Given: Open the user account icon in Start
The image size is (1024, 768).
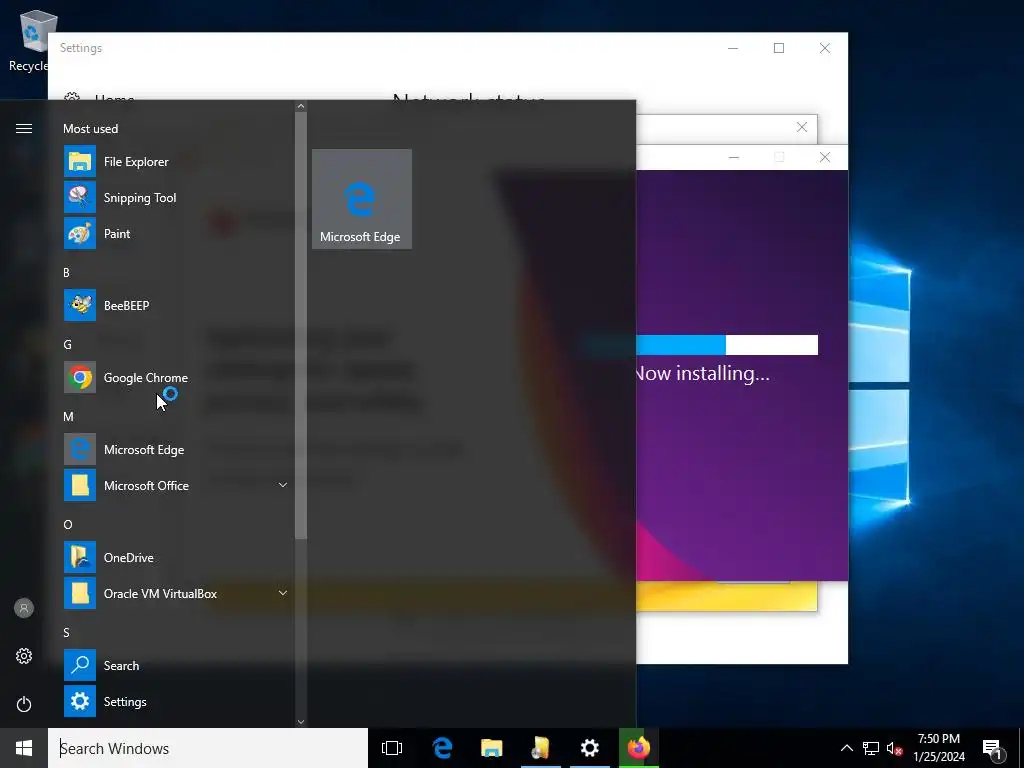Looking at the screenshot, I should [x=24, y=608].
